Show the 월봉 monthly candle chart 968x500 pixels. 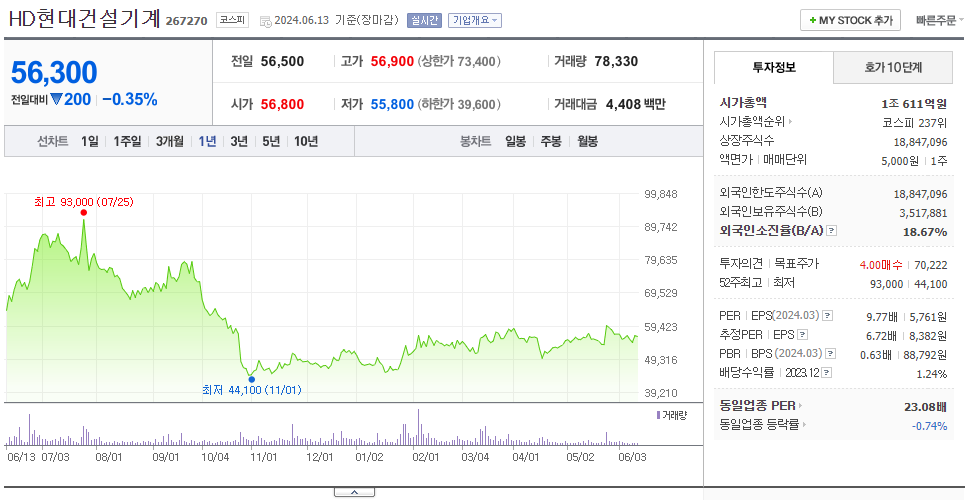(588, 141)
